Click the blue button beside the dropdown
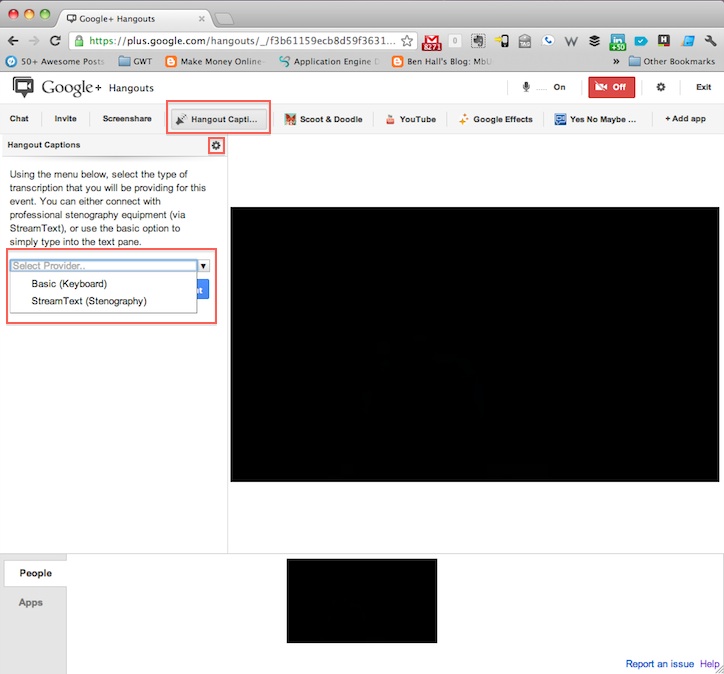The width and height of the screenshot is (724, 674). coord(203,289)
